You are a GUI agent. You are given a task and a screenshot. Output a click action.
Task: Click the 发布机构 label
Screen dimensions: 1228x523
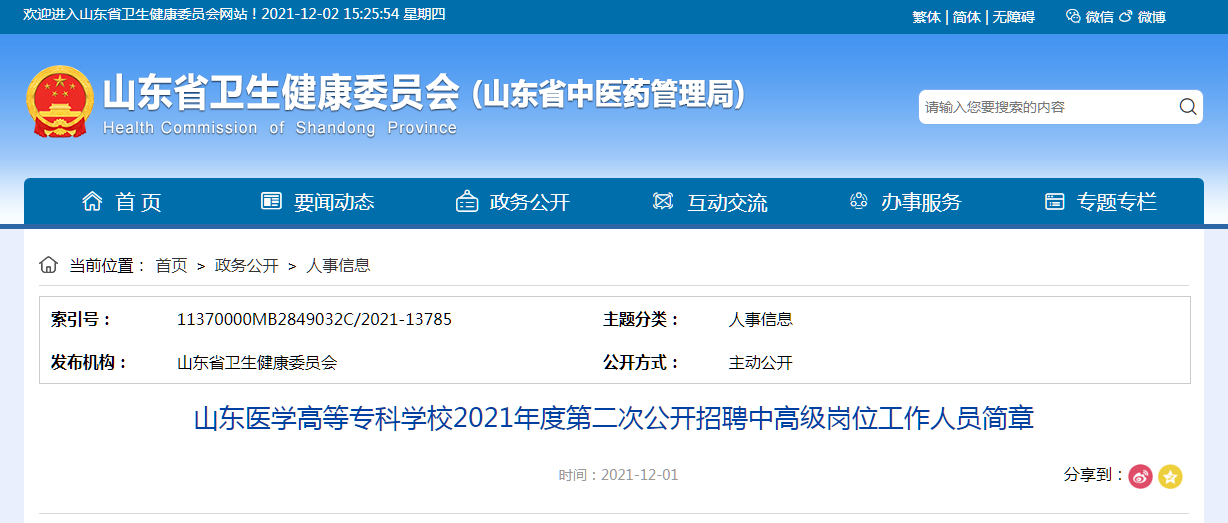click(89, 362)
